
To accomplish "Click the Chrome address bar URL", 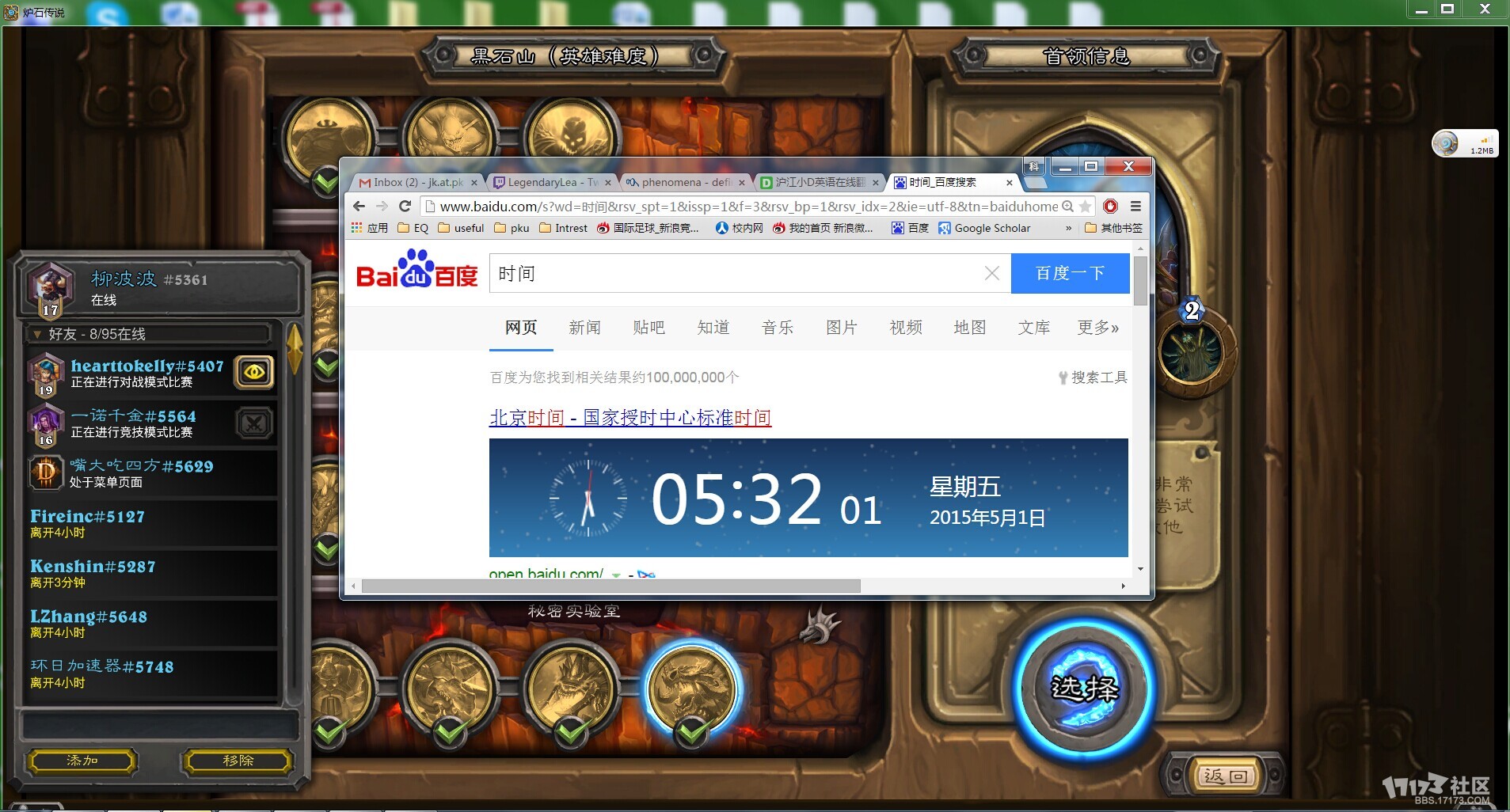I will coord(748,206).
